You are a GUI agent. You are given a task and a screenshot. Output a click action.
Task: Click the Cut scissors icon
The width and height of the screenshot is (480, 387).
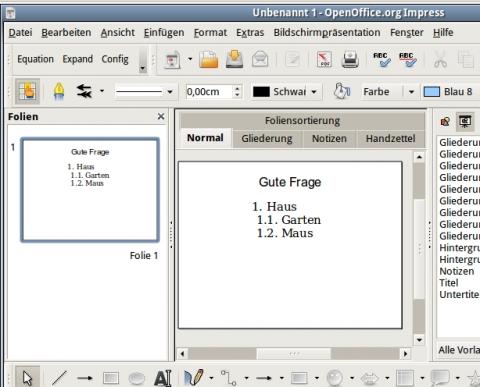coord(440,60)
